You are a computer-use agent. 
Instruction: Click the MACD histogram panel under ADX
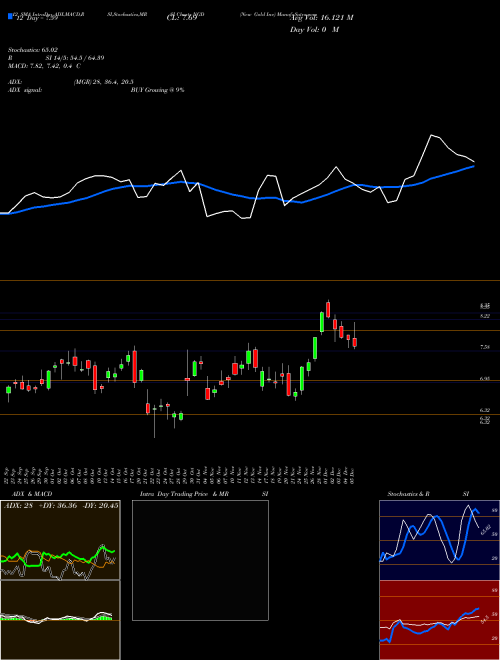[60, 620]
